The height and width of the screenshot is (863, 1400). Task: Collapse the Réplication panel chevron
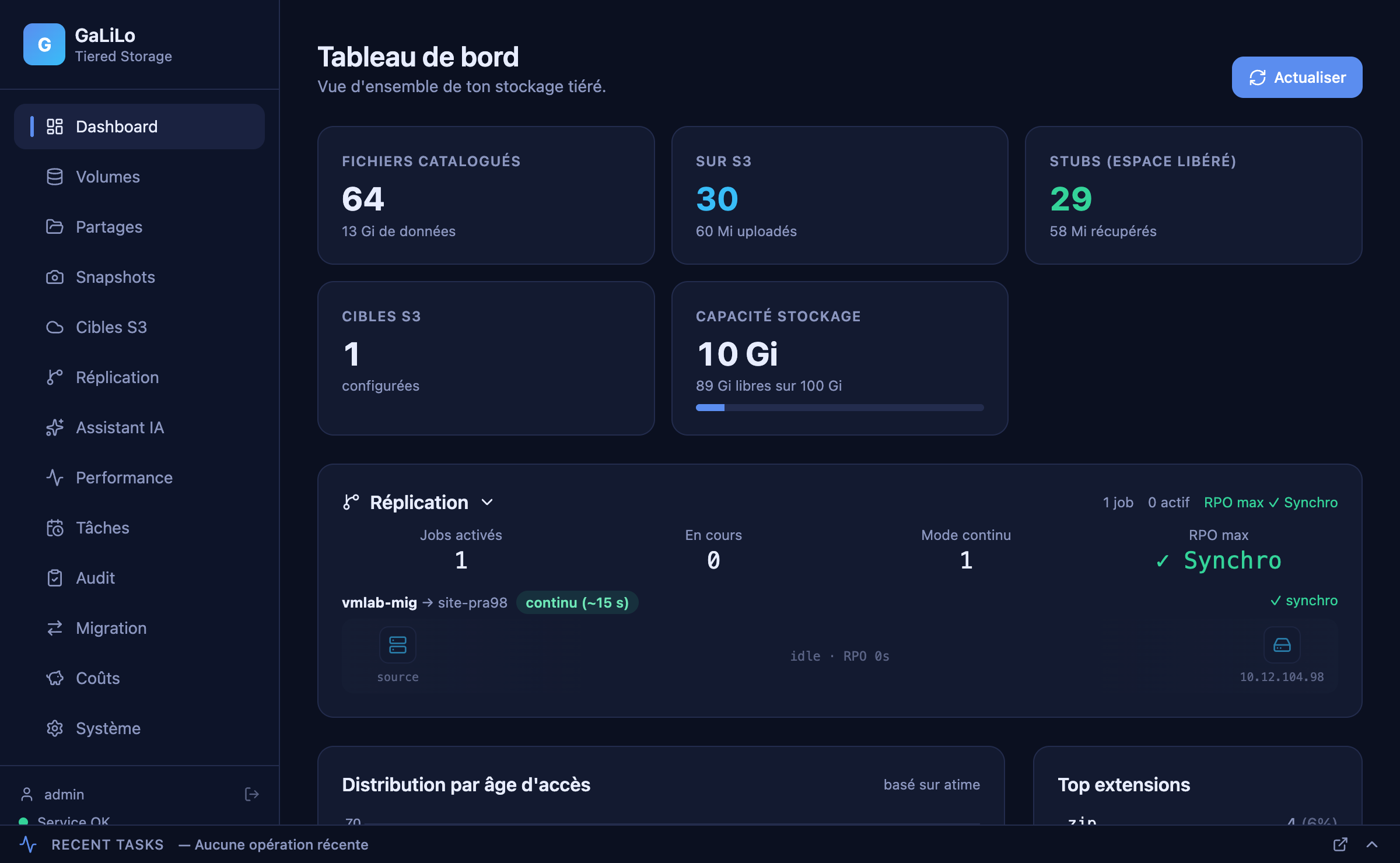click(487, 502)
